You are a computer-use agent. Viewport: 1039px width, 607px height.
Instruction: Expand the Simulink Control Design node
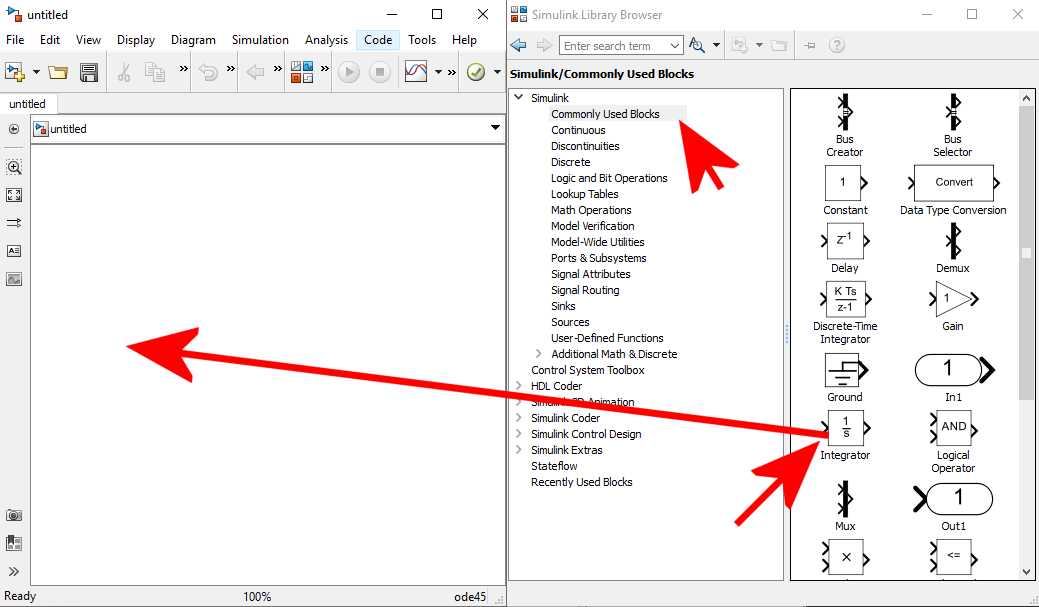tap(519, 434)
